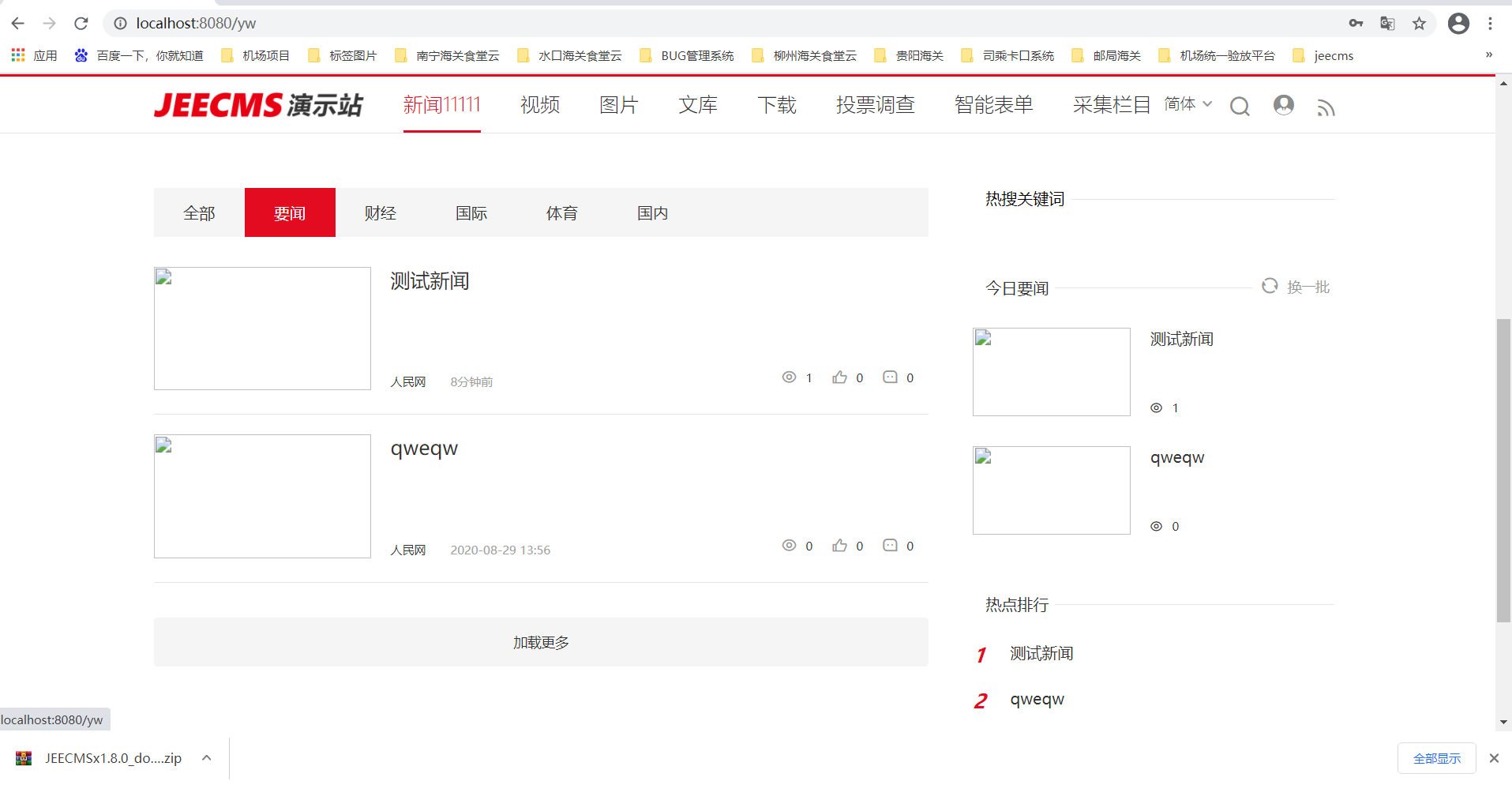Click the address bar URL field
Screen dimensions: 1512x785
726,24
